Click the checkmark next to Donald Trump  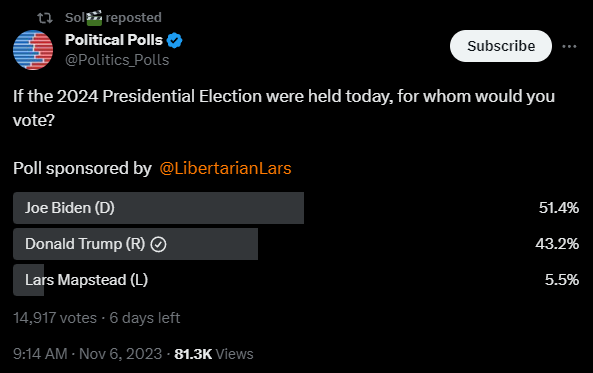click(158, 244)
